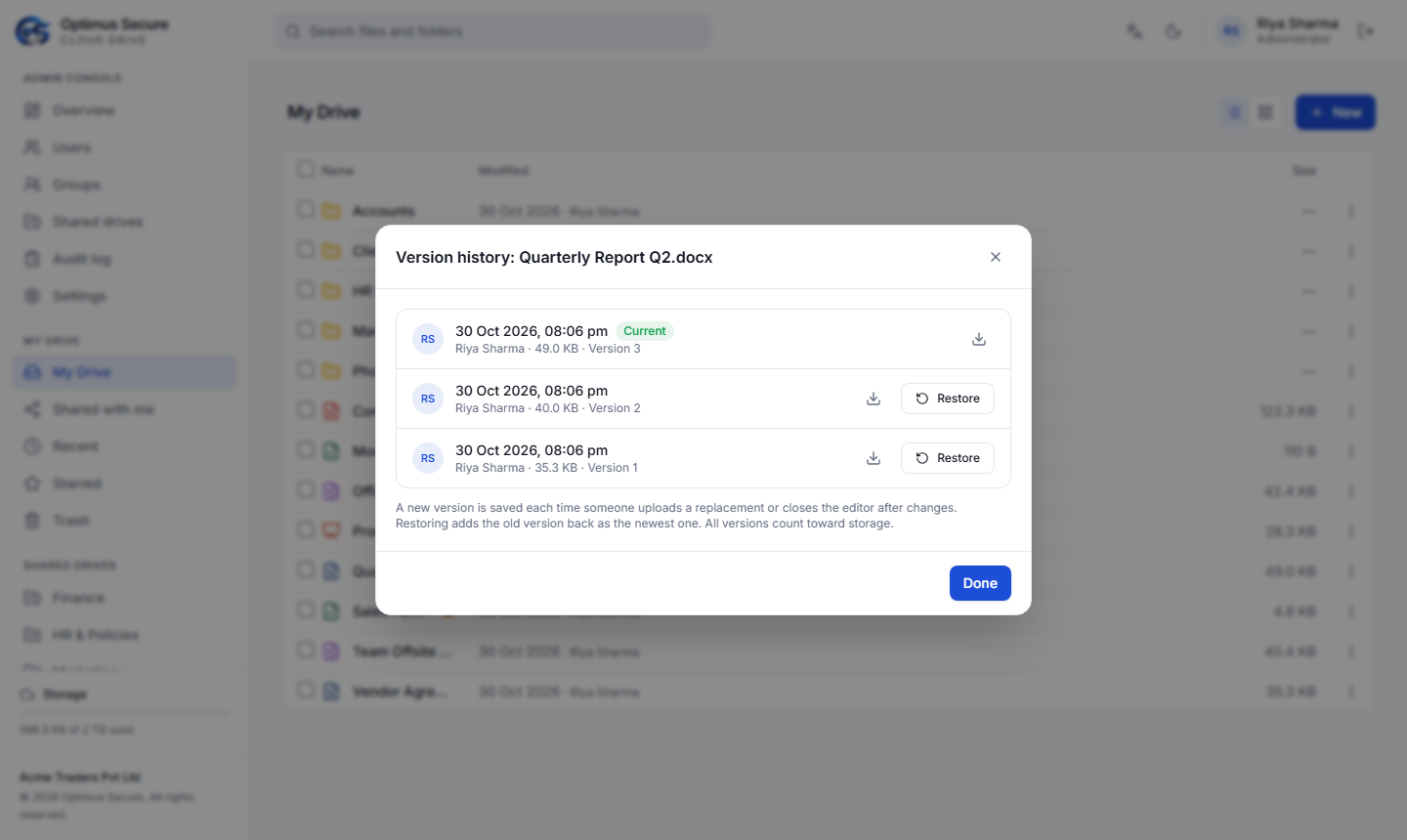Tick the select-all checkbox beside Name
Viewport: 1407px width, 840px height.
tap(306, 169)
